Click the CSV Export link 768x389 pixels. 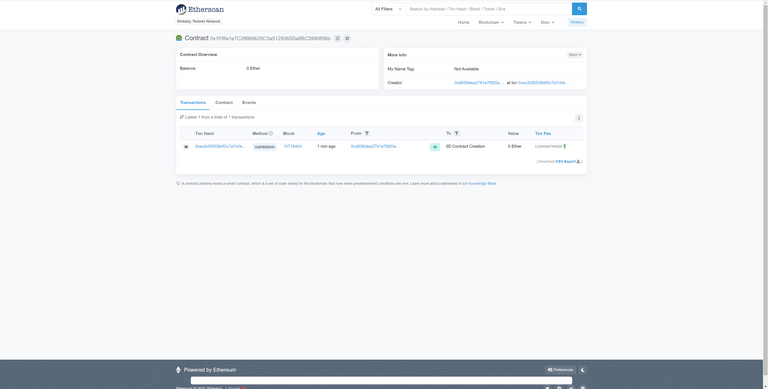(x=566, y=162)
